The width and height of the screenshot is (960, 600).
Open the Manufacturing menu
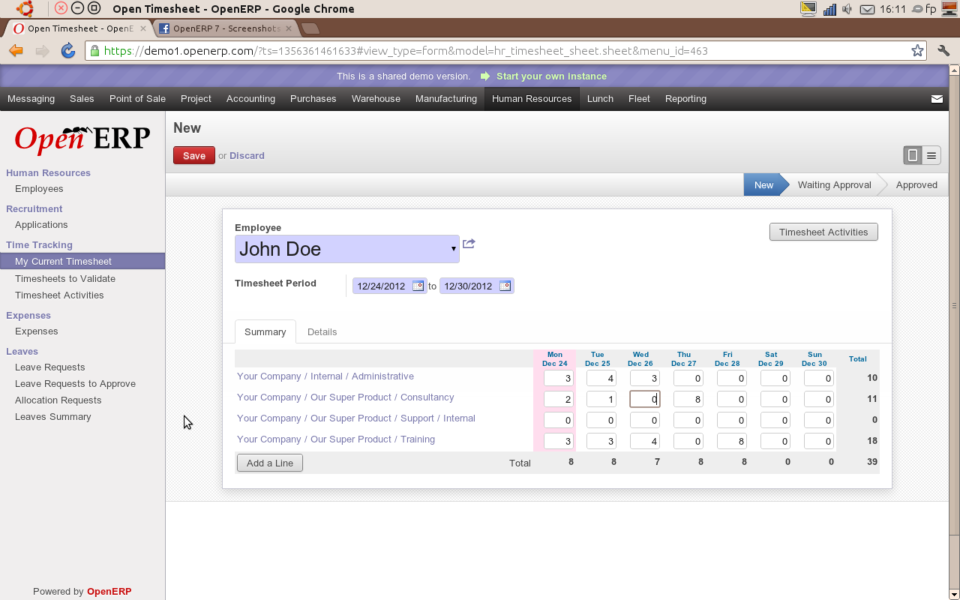[446, 99]
